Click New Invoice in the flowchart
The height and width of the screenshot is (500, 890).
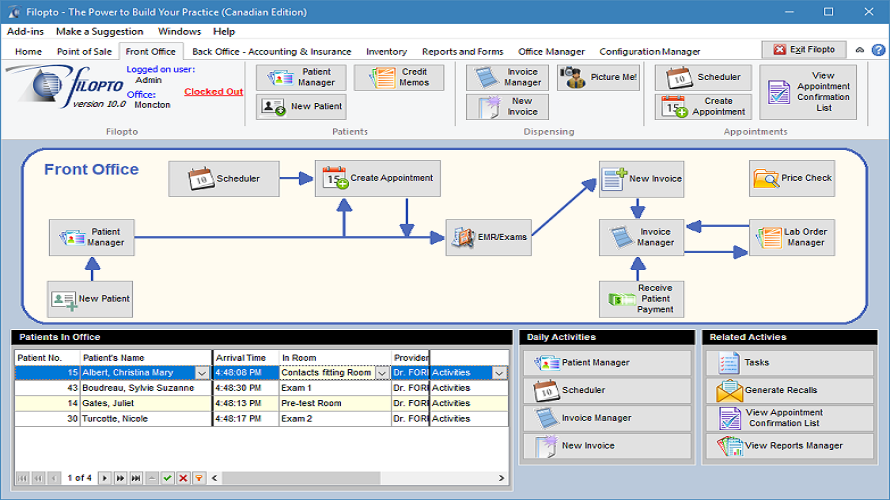(641, 179)
